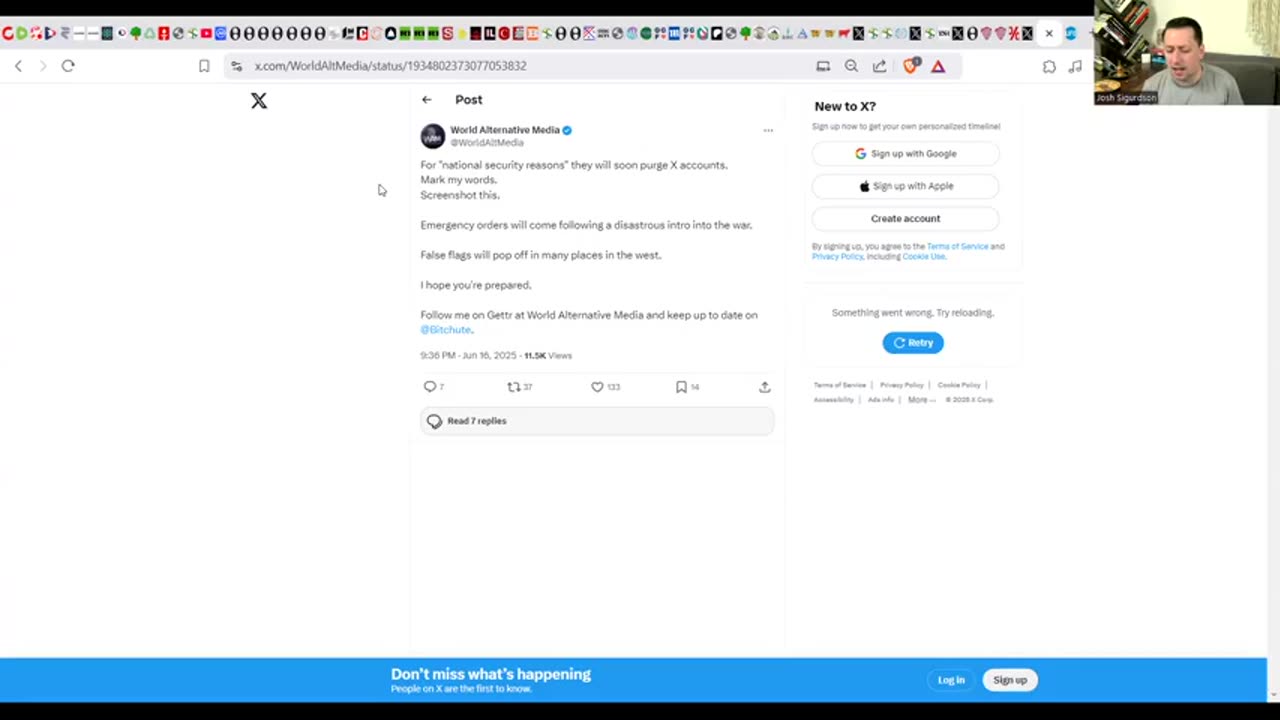Click the @Bitchute mention link
The width and height of the screenshot is (1280, 720).
pyautogui.click(x=445, y=330)
